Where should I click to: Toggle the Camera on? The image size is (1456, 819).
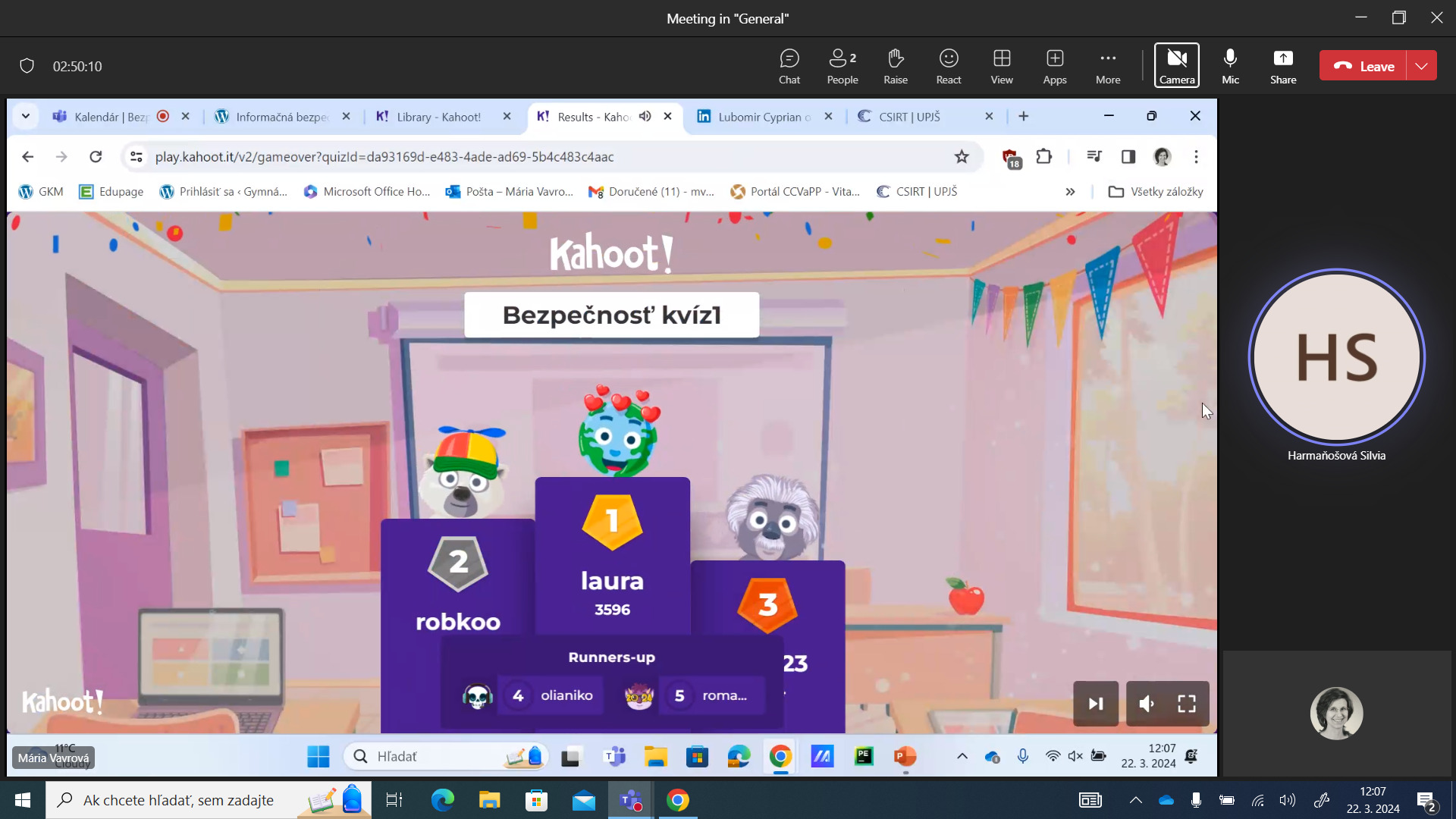click(1176, 66)
